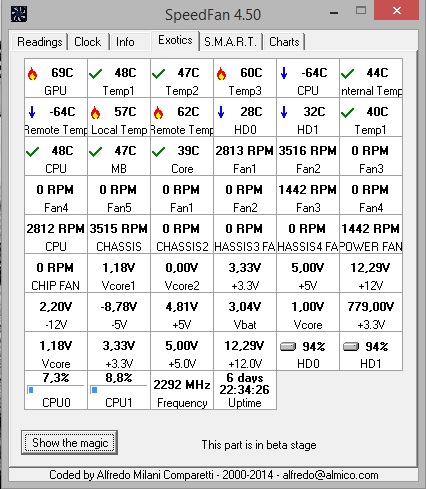Click the 2,20V -12V cell
Viewport: 426px width, 489px height.
pyautogui.click(x=56, y=312)
